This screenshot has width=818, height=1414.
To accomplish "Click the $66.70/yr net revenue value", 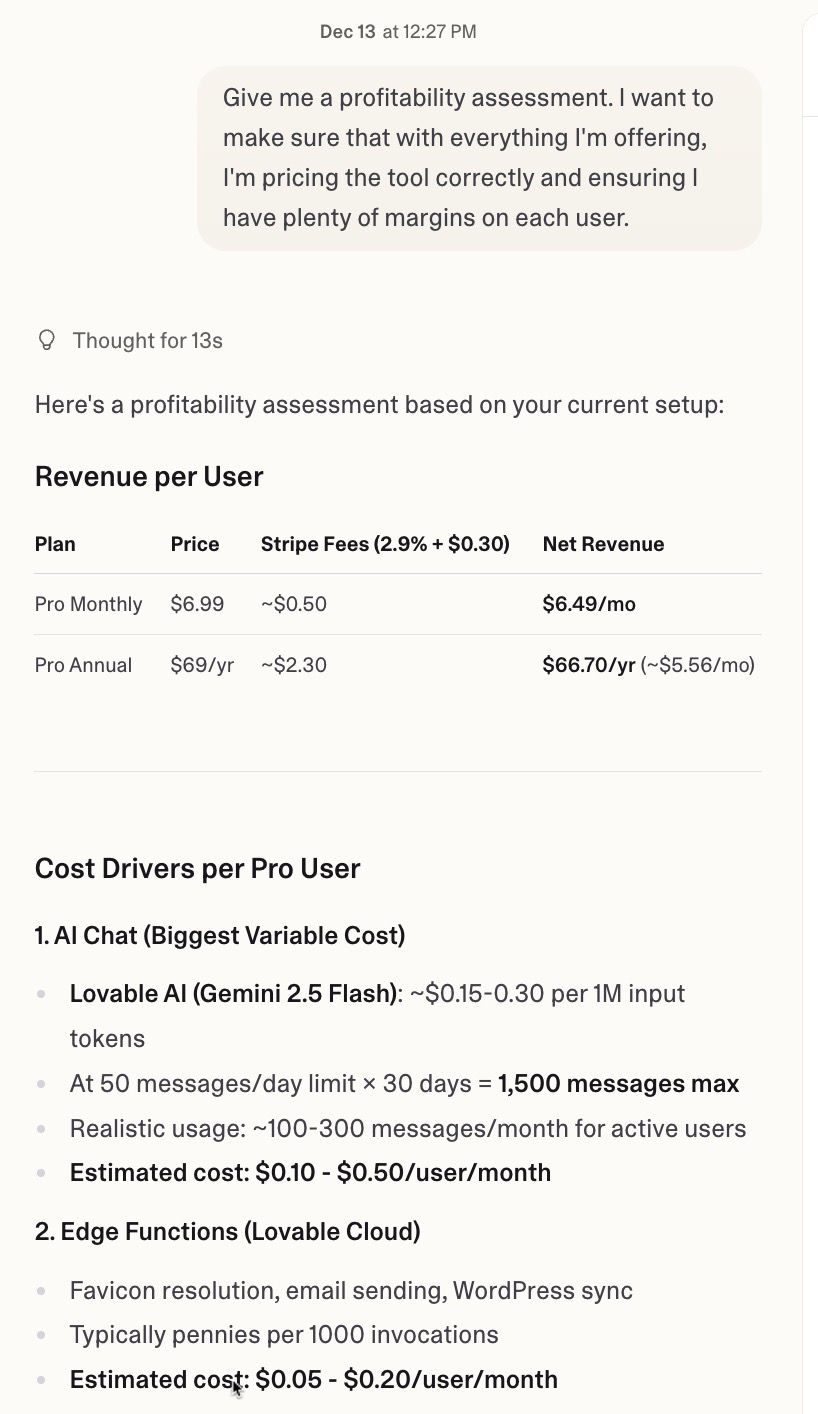I will (x=589, y=665).
